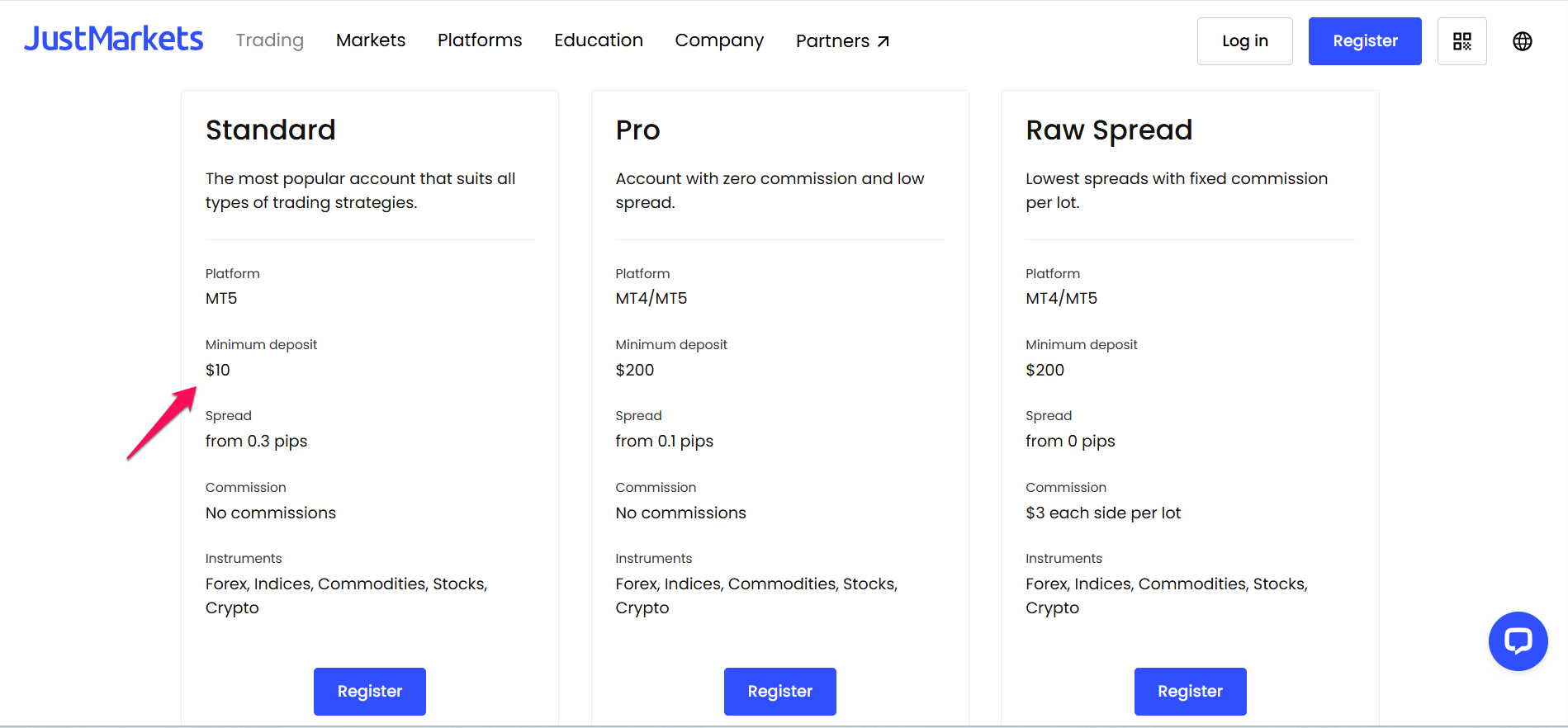Expand the Platforms navigation menu
The height and width of the screenshot is (728, 1568).
click(x=480, y=40)
